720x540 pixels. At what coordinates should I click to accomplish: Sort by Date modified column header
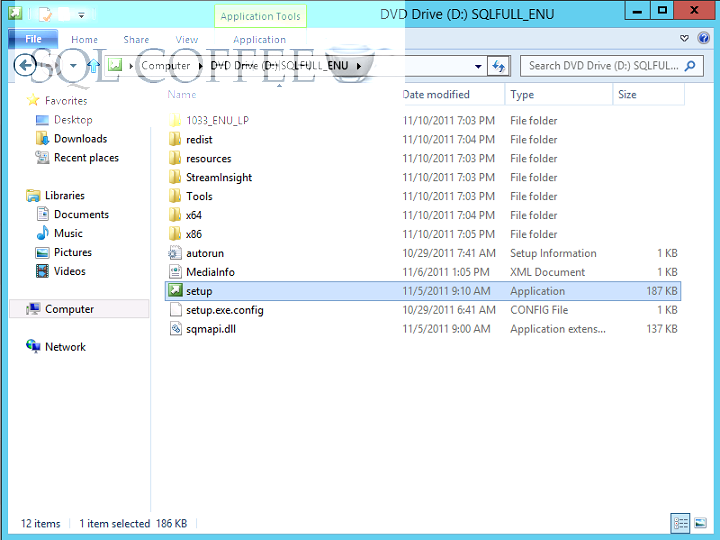tap(436, 95)
